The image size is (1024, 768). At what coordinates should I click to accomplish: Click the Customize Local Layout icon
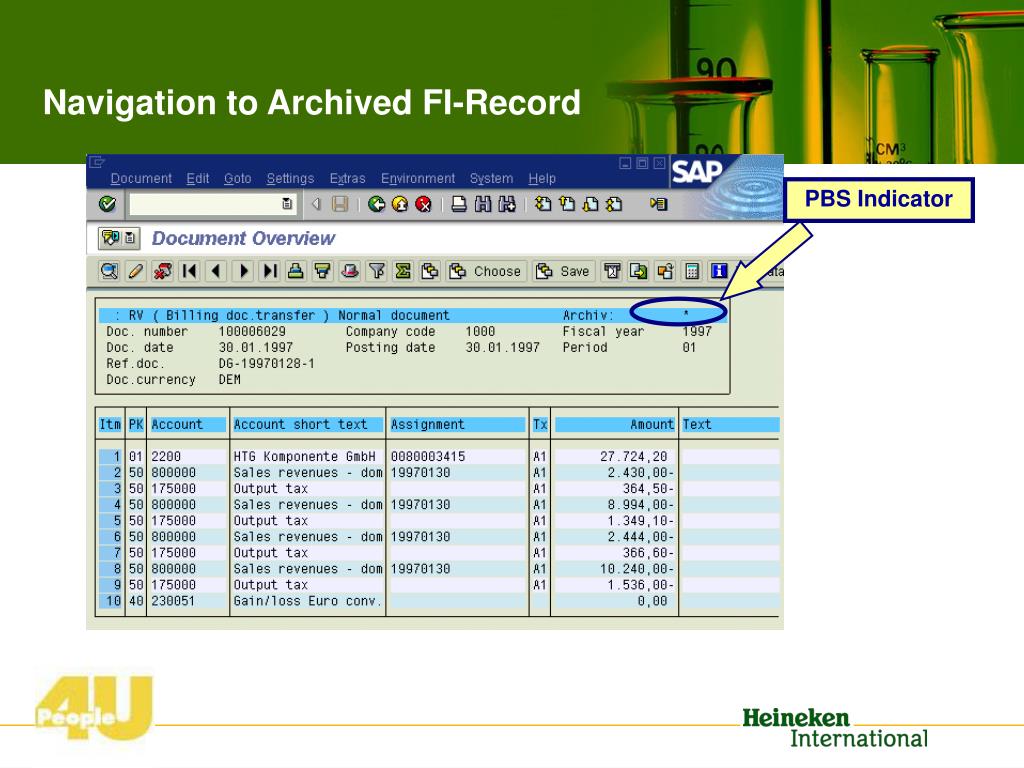pos(658,204)
